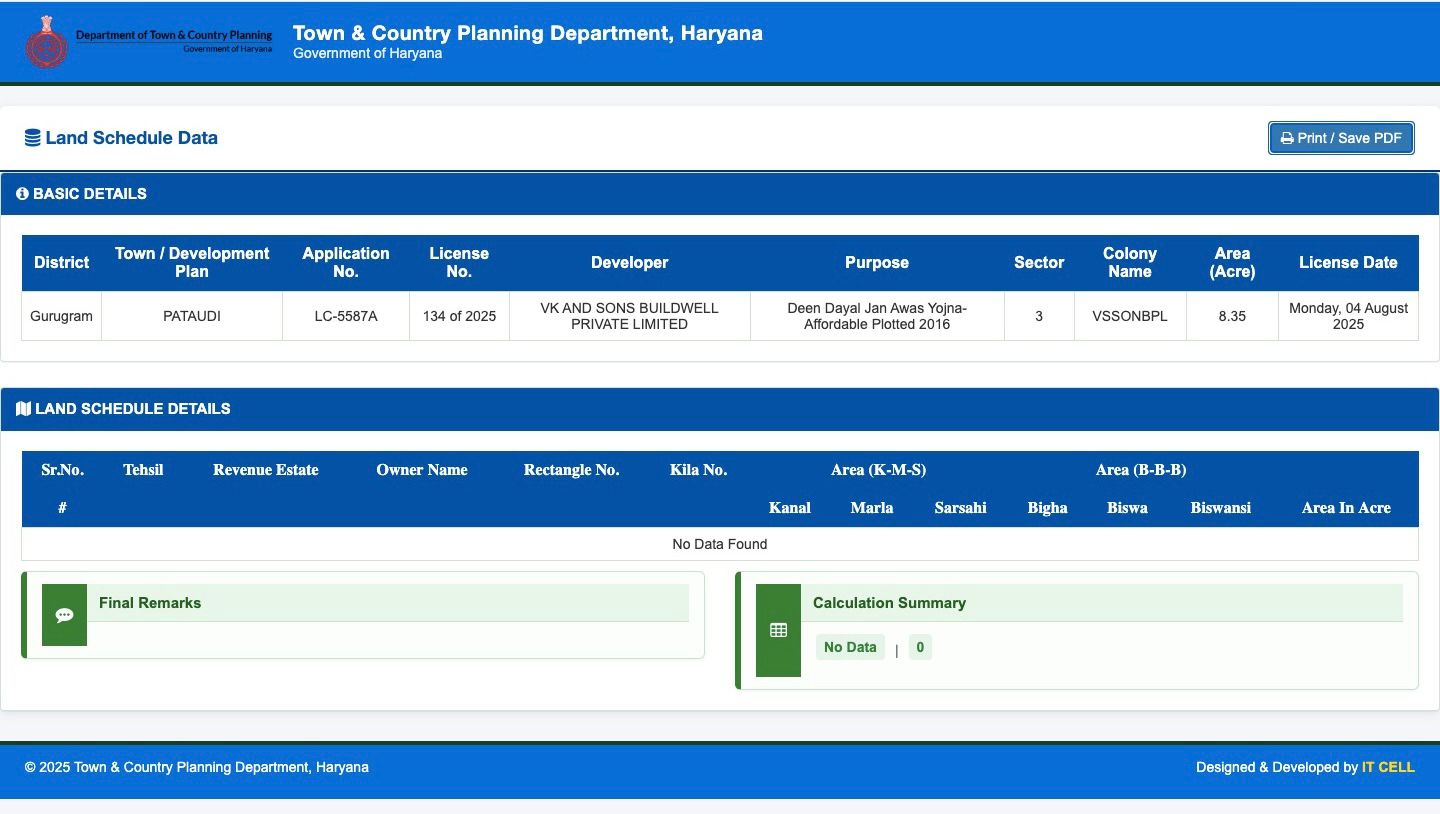The image size is (1440, 814).
Task: Click the speech bubble Final Remarks icon
Action: [x=64, y=615]
